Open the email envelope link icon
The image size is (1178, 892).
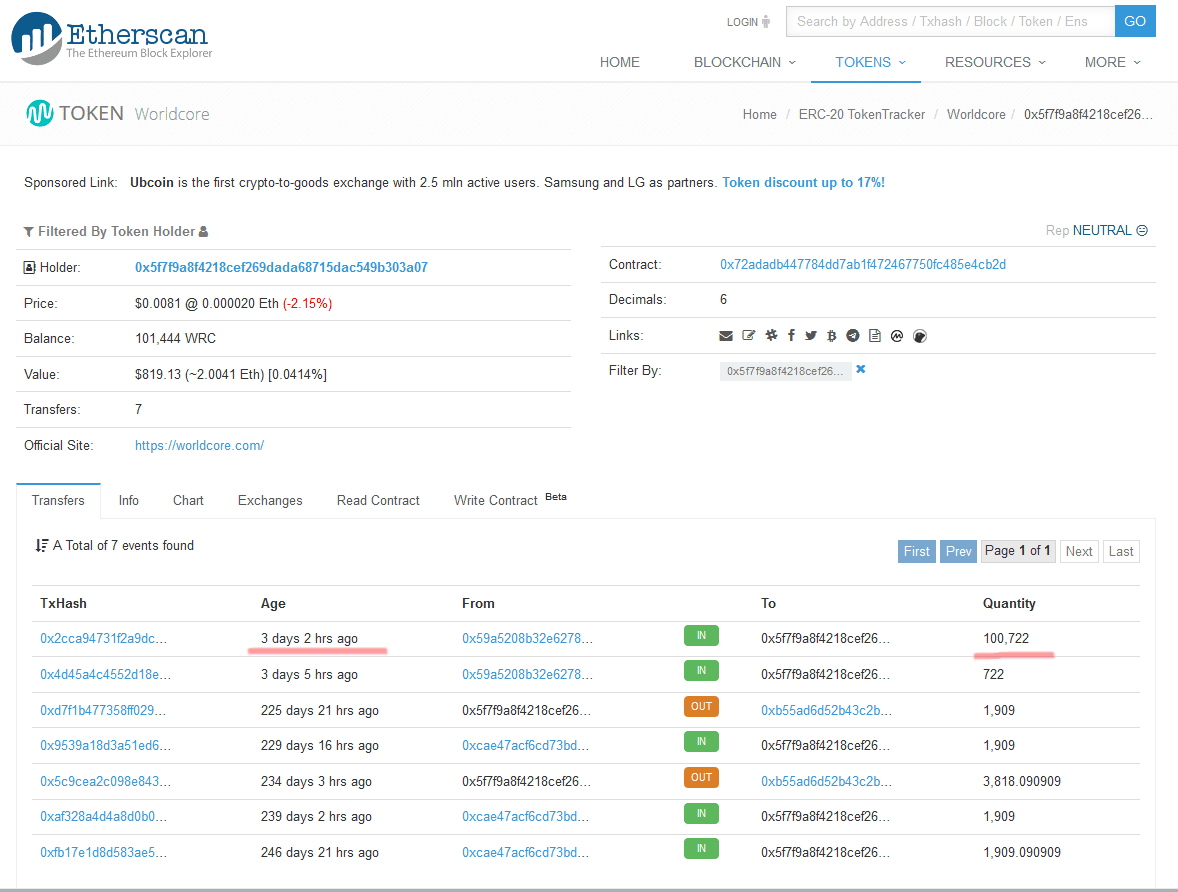click(x=726, y=336)
